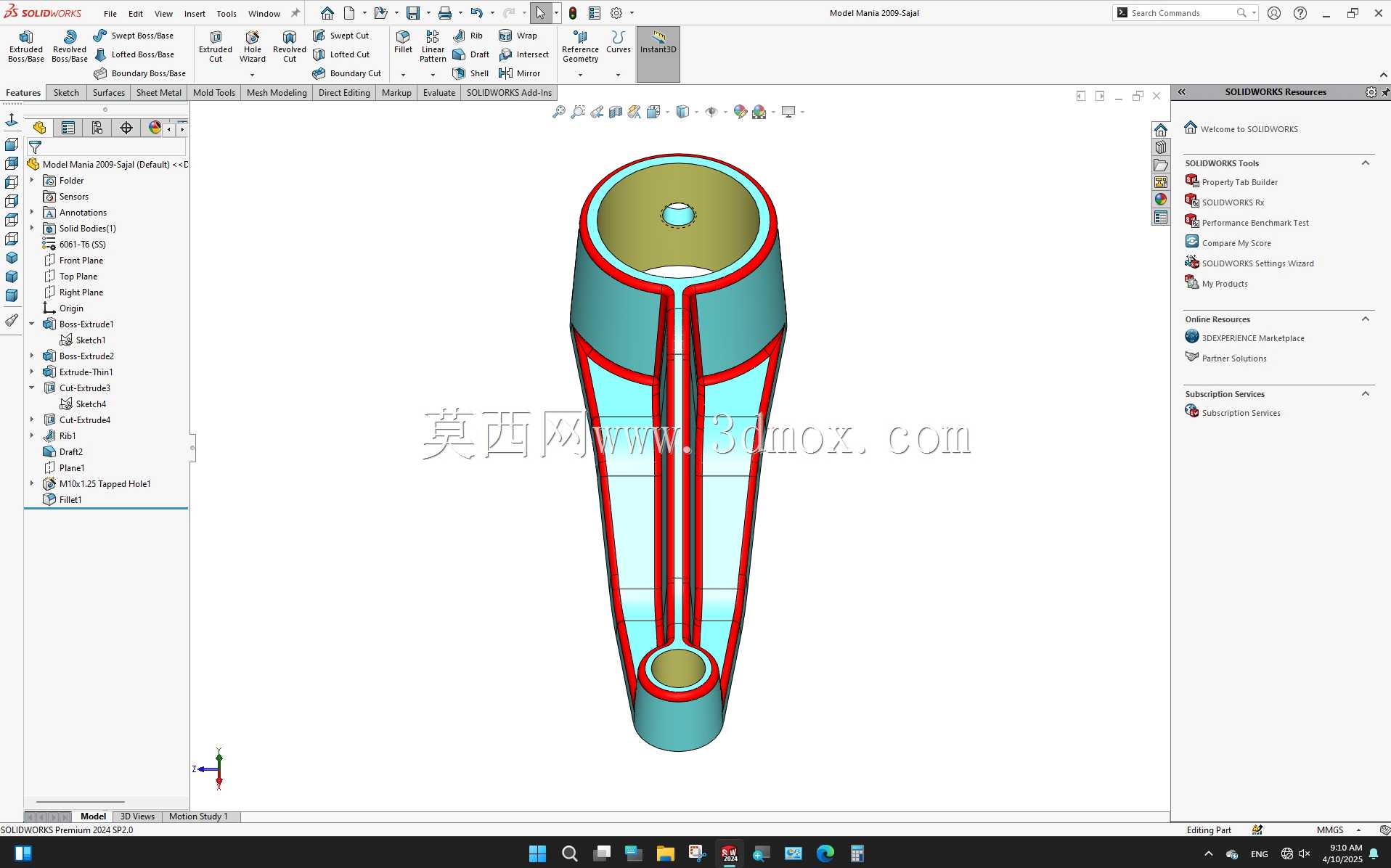Open Property Tab Builder link
The width and height of the screenshot is (1391, 868).
[x=1239, y=182]
